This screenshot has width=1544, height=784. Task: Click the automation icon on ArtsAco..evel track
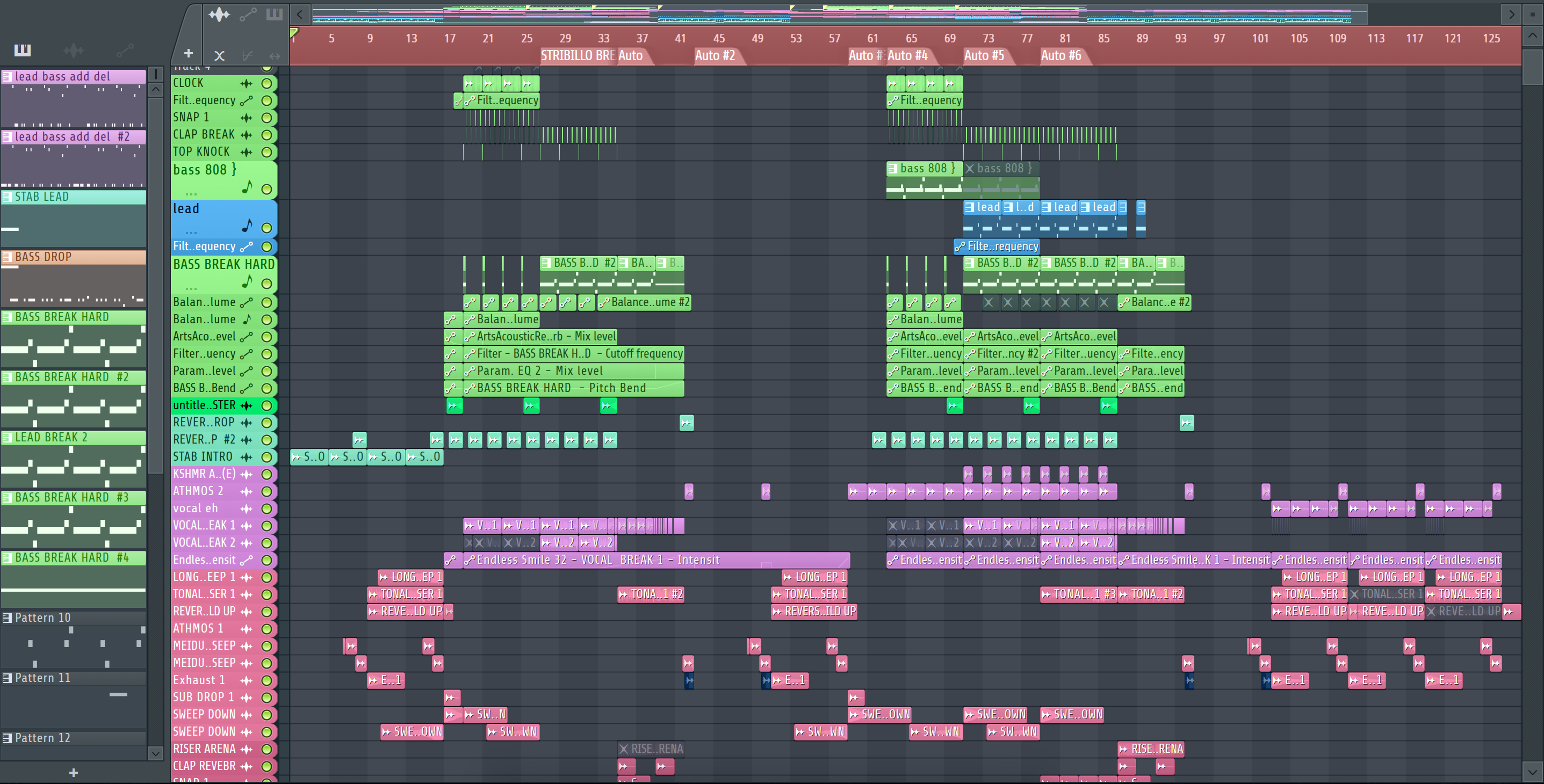coord(247,337)
